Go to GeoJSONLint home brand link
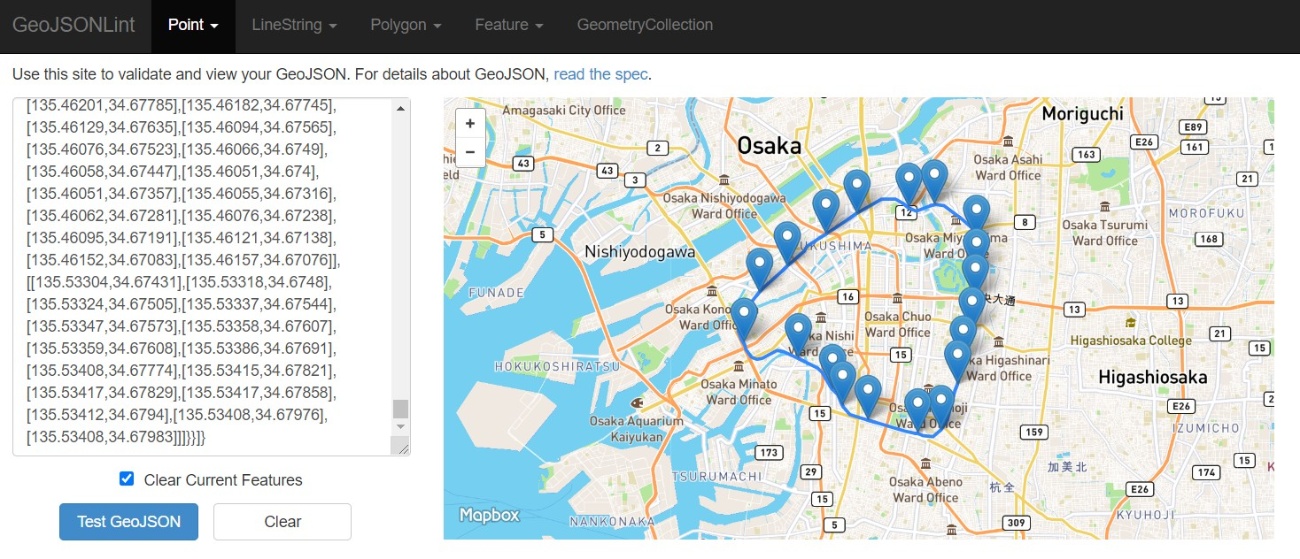 click(x=74, y=25)
